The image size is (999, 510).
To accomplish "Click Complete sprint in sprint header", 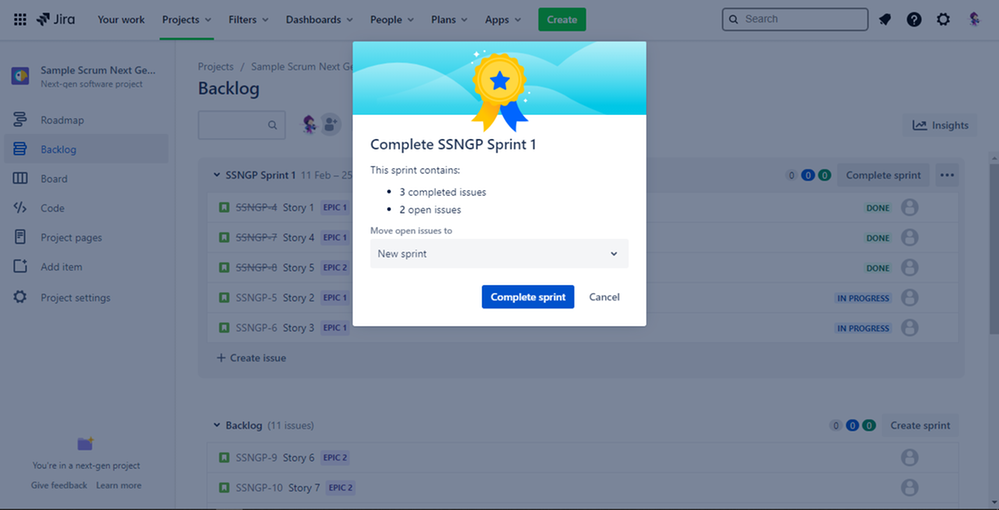I will point(883,175).
